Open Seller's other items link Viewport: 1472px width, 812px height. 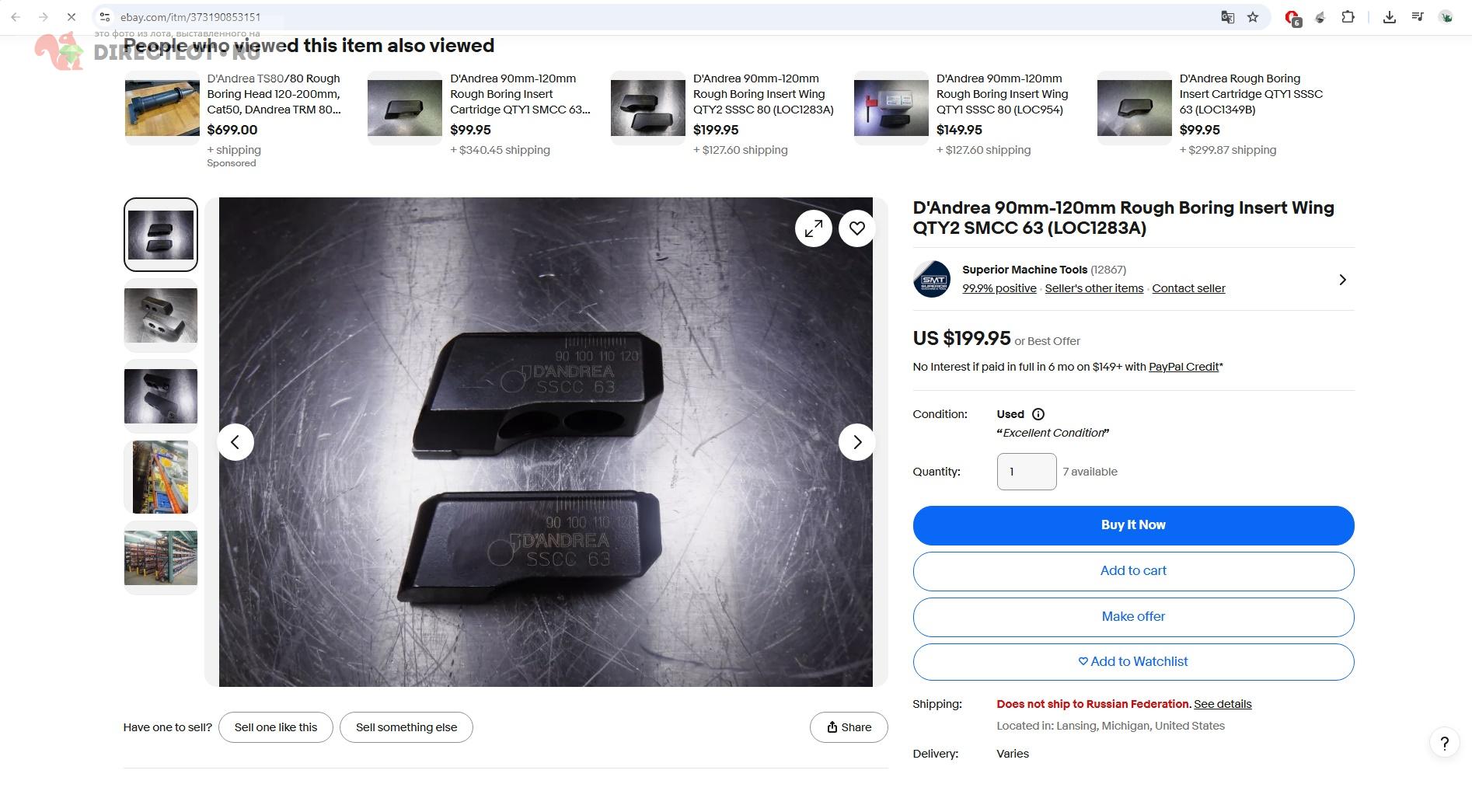[1094, 288]
